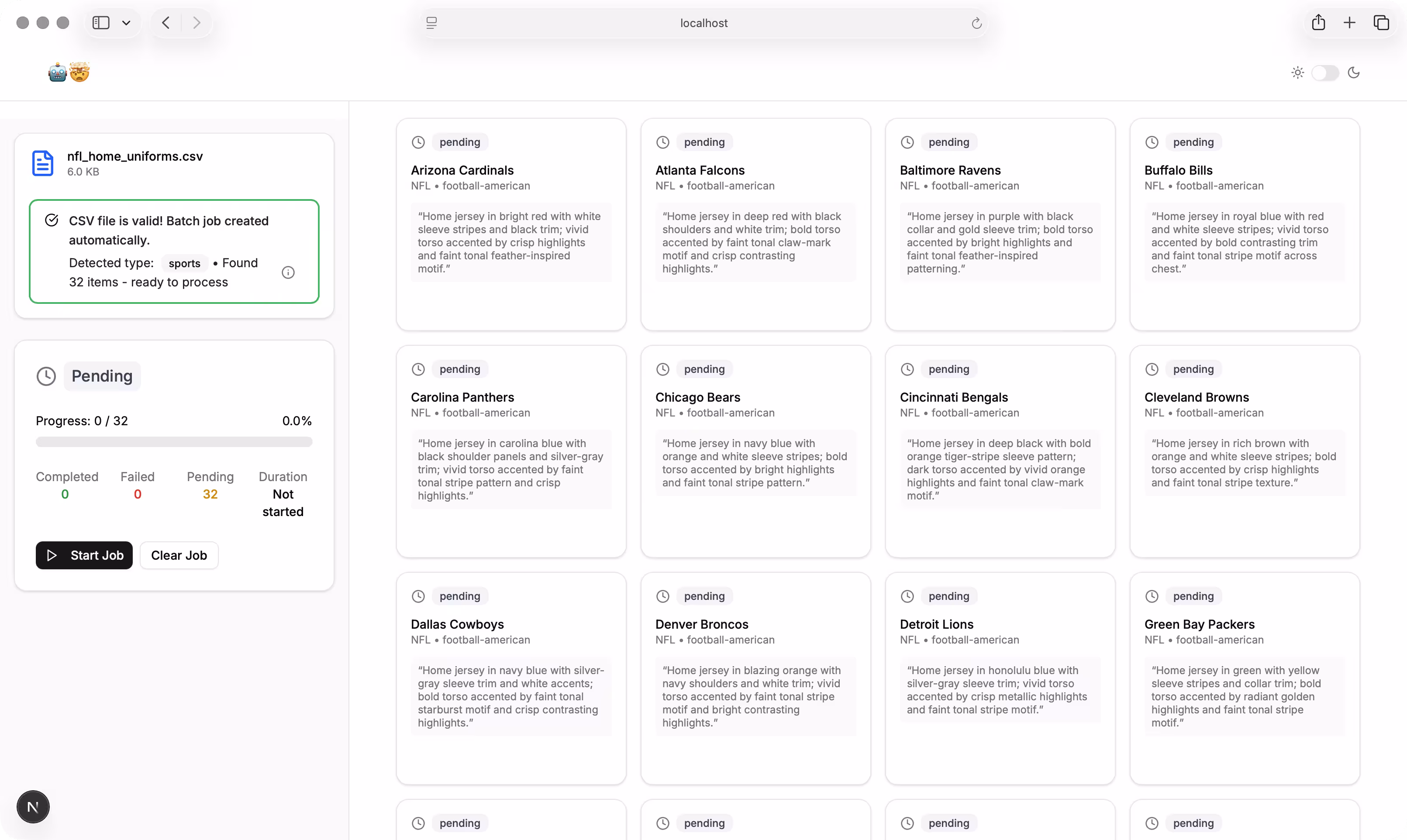Click the job progress bar

tap(174, 442)
